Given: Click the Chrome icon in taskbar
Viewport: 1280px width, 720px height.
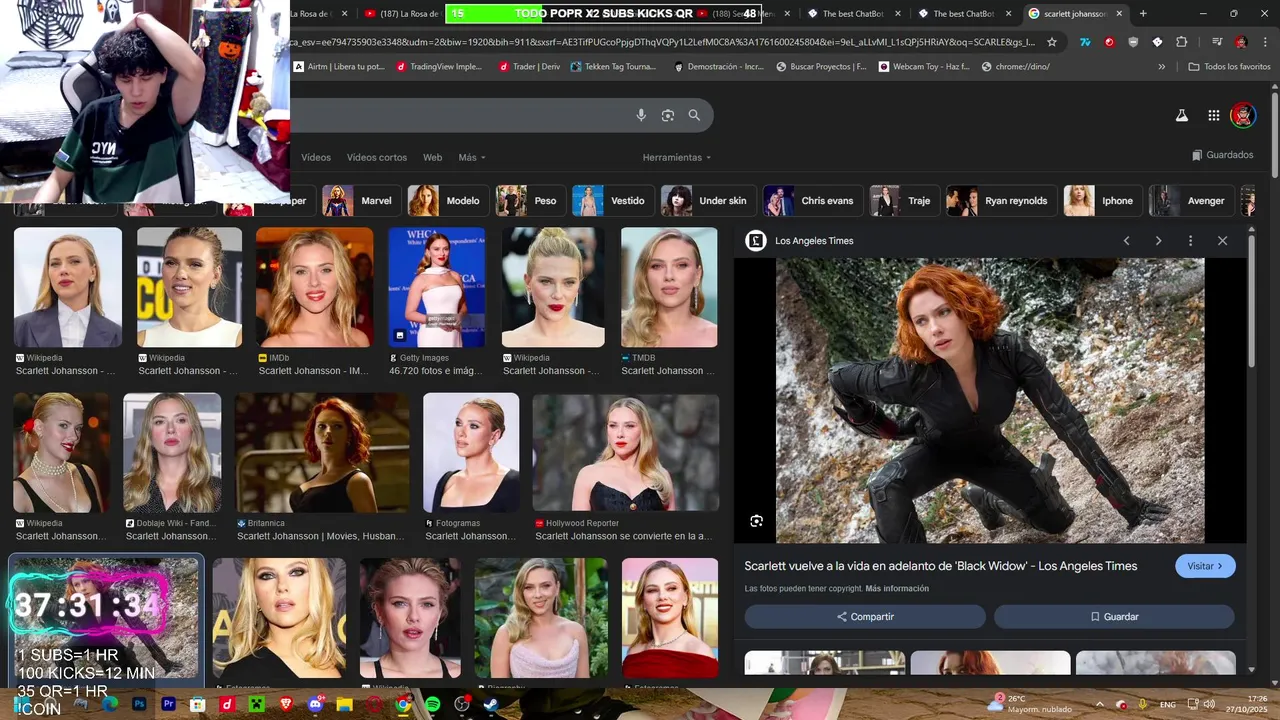Looking at the screenshot, I should 403,704.
